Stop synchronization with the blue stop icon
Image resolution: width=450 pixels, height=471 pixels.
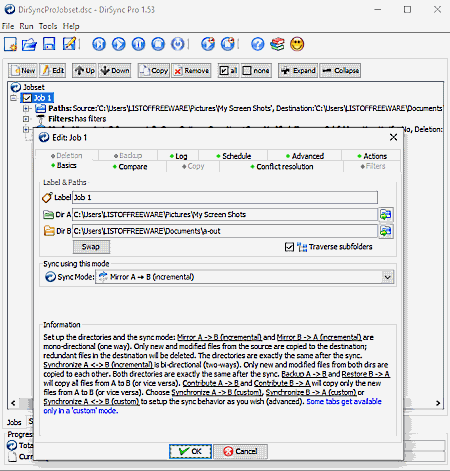158,44
